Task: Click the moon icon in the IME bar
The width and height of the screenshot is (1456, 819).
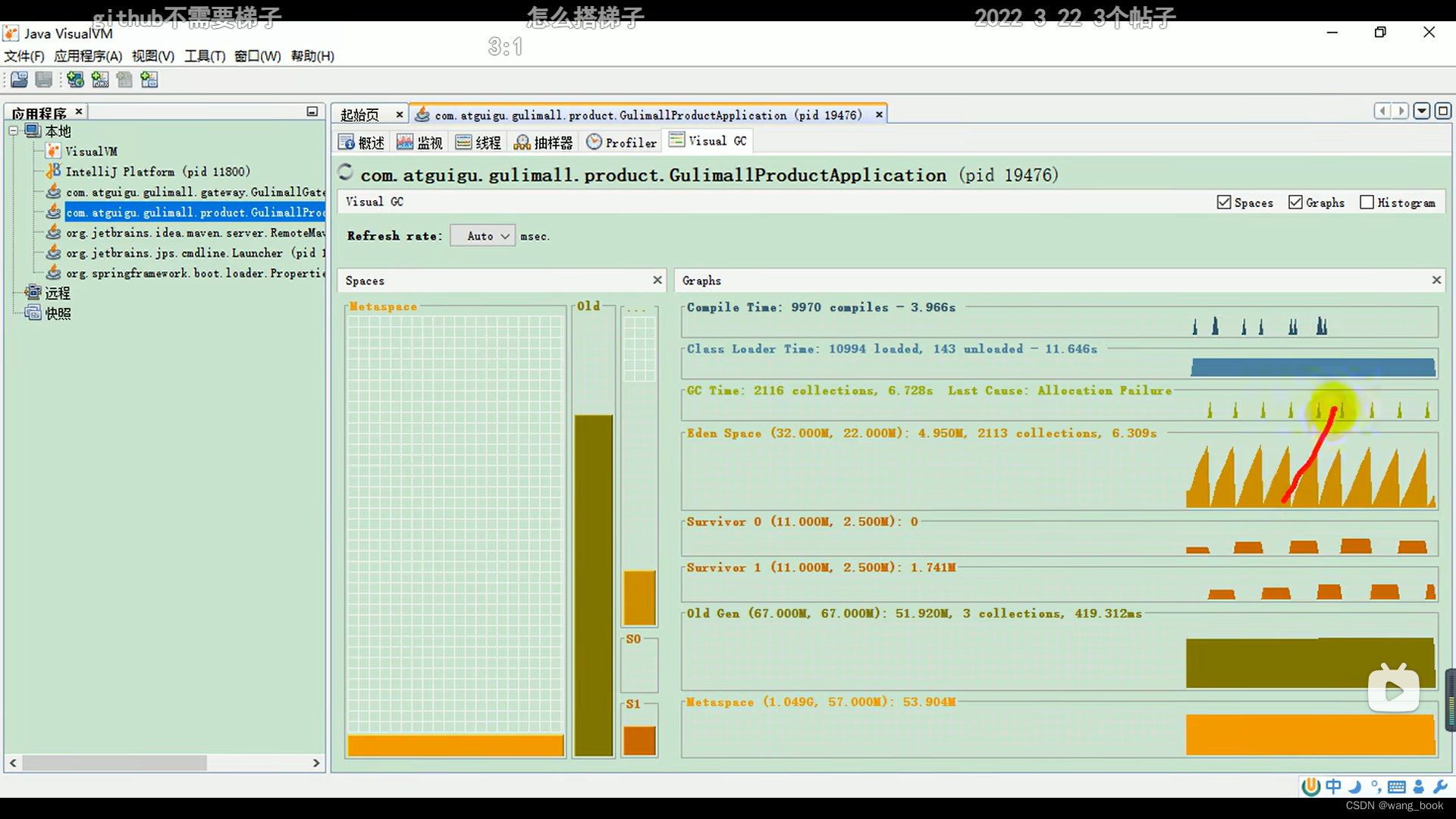Action: click(1355, 786)
